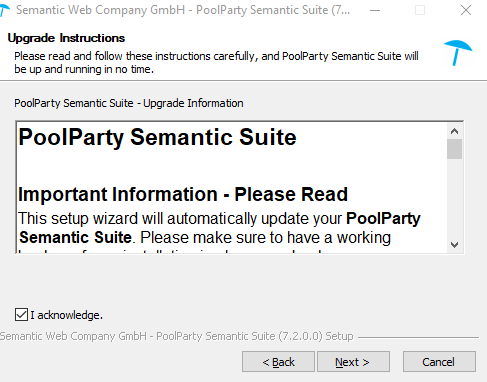
Task: Cancel the PoolParty upgrade setup
Action: (x=439, y=362)
